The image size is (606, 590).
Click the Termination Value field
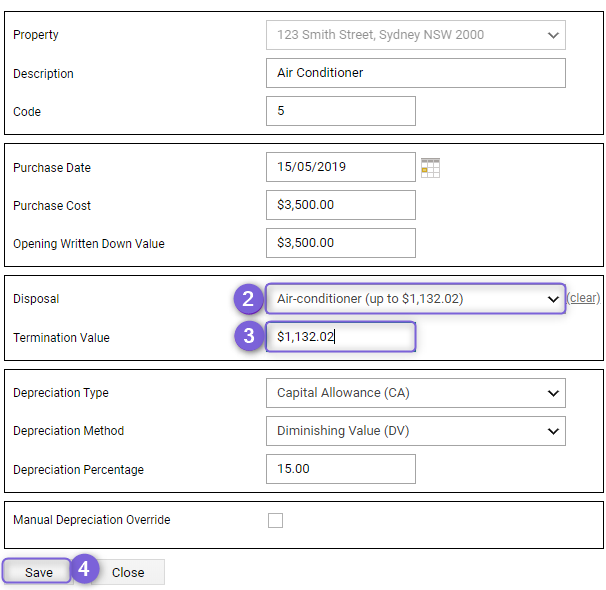click(x=340, y=337)
